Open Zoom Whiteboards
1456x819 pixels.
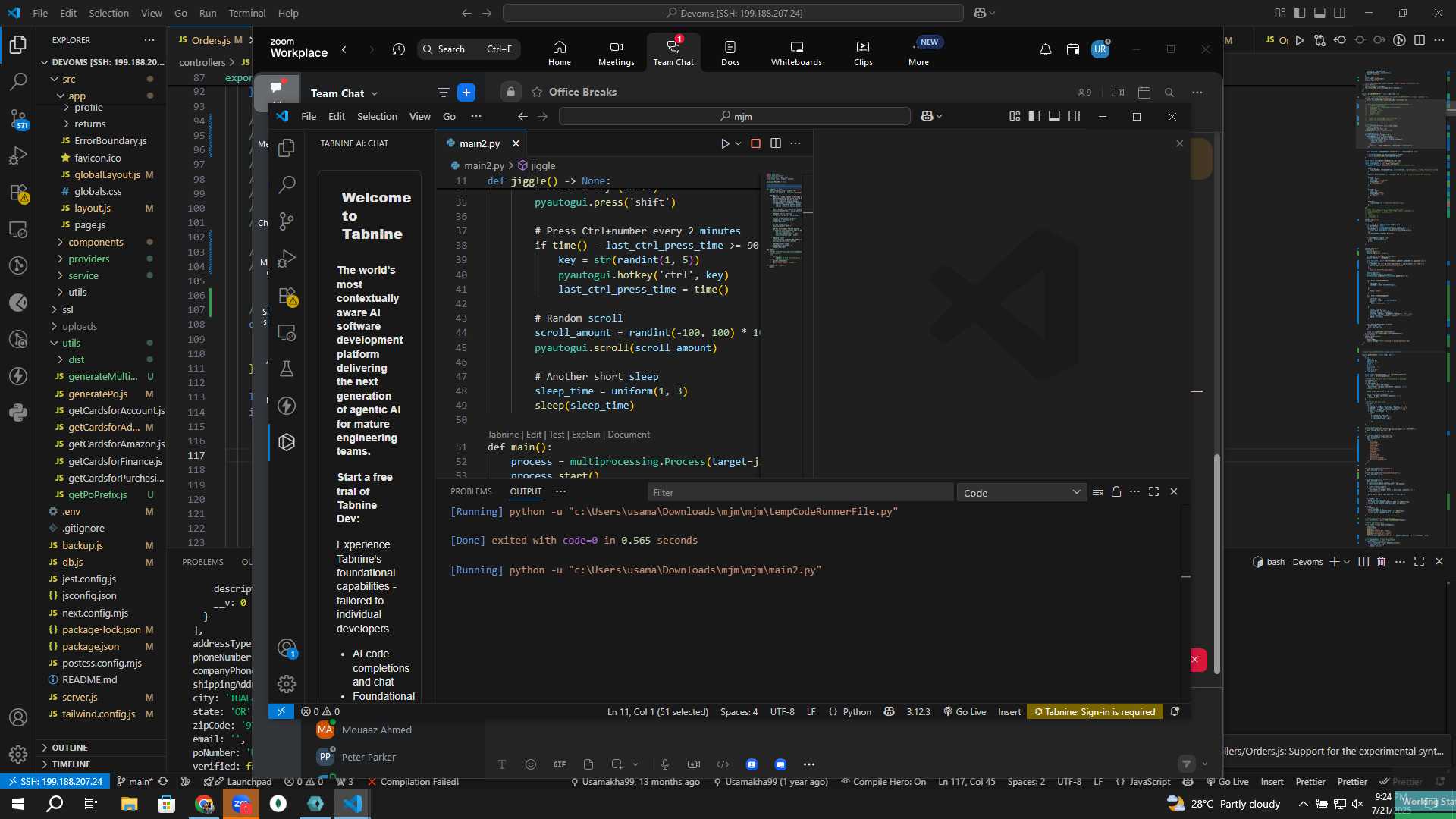(x=796, y=53)
